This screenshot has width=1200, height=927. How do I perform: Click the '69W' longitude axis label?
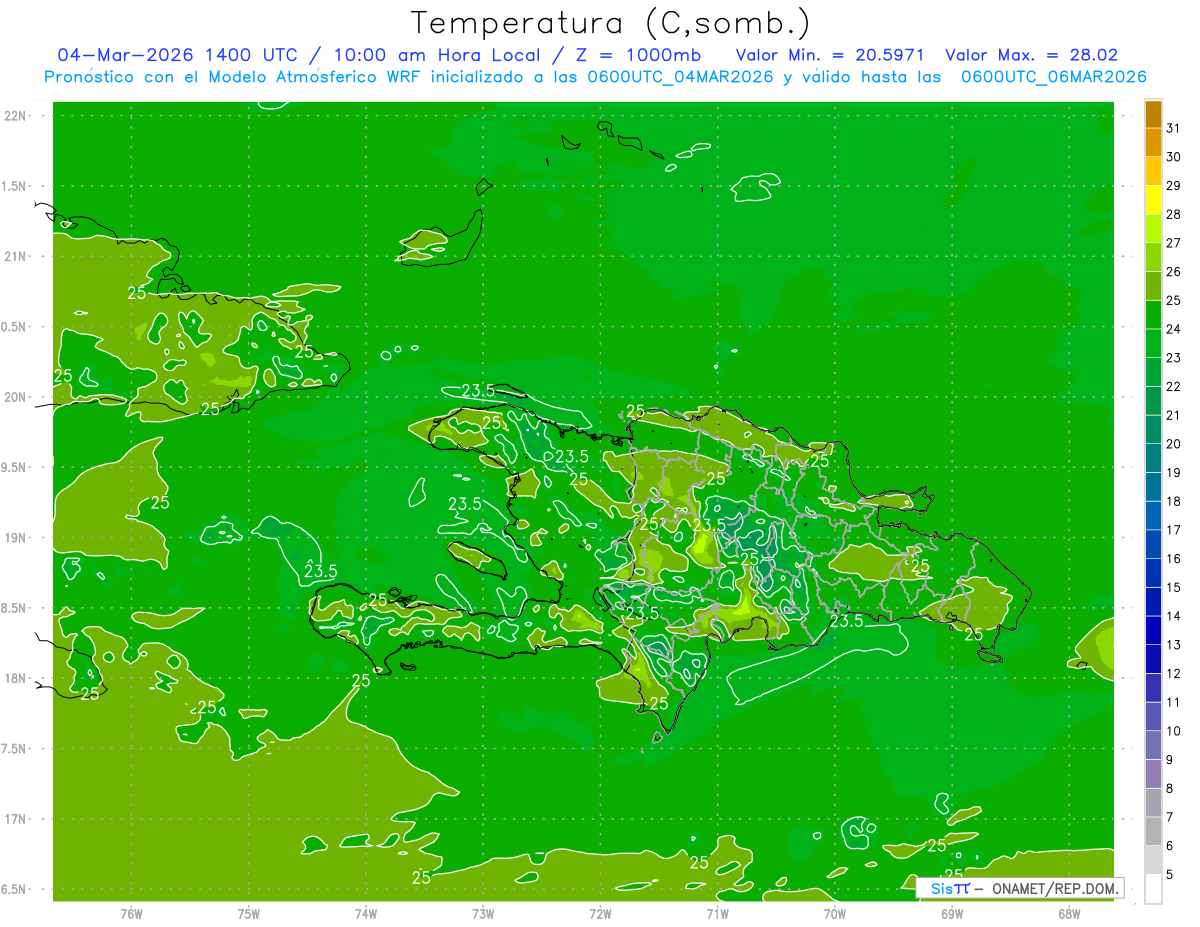[952, 913]
